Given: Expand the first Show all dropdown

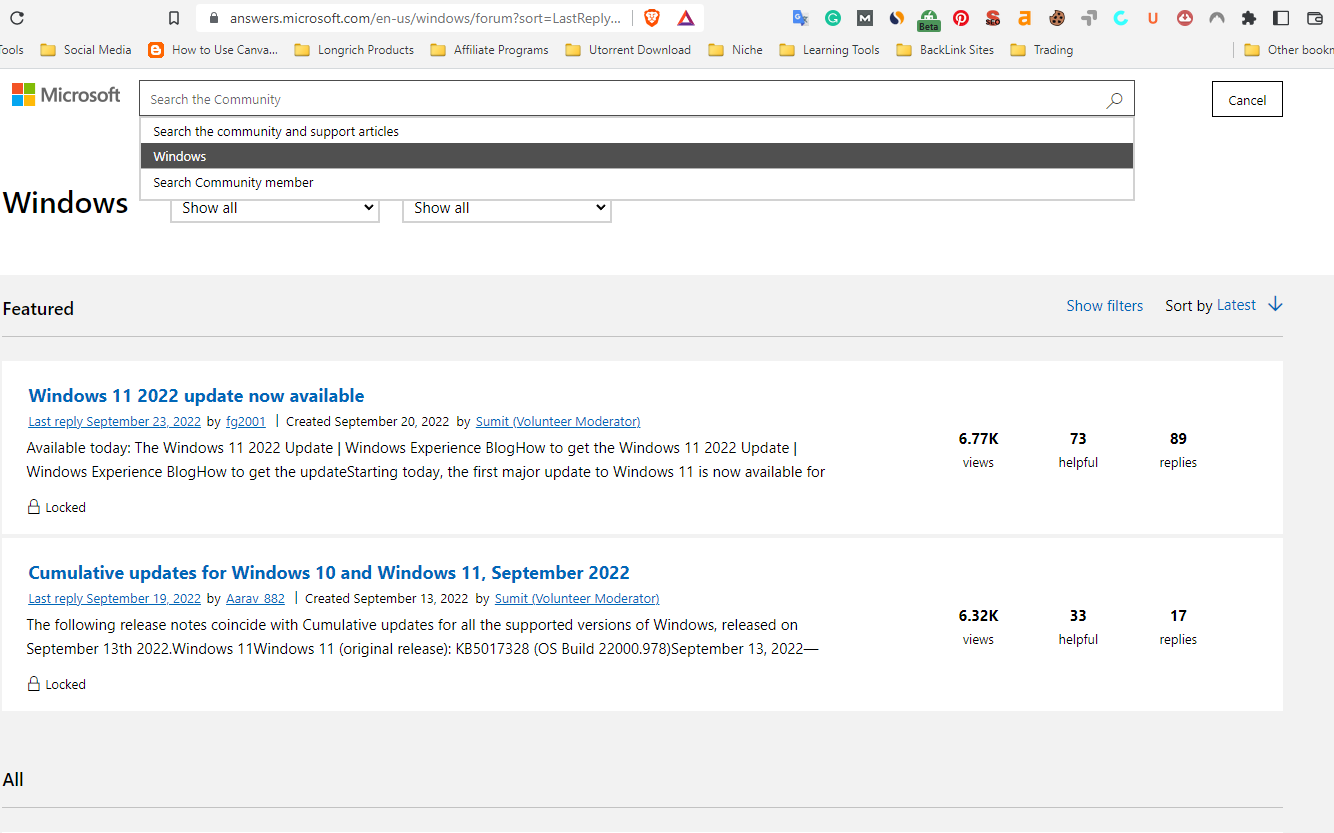Looking at the screenshot, I should pyautogui.click(x=275, y=208).
